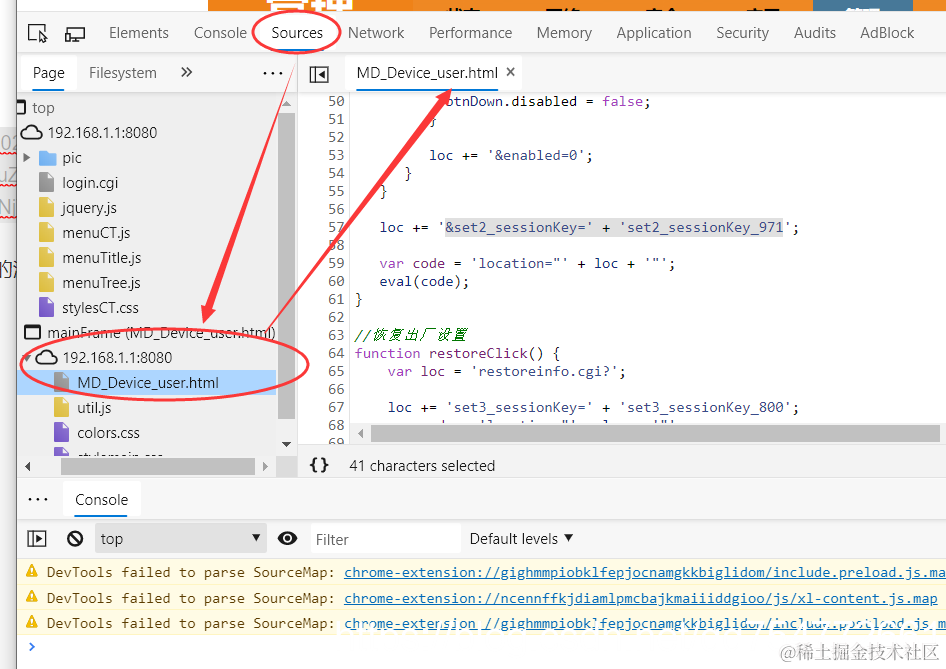Screen dimensions: 946x669
Task: Toggle the live expression eye icon
Action: (287, 538)
